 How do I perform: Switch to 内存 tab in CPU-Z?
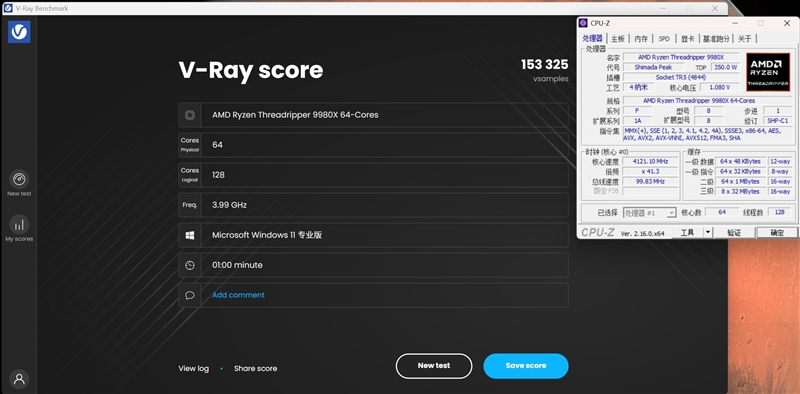(x=641, y=39)
